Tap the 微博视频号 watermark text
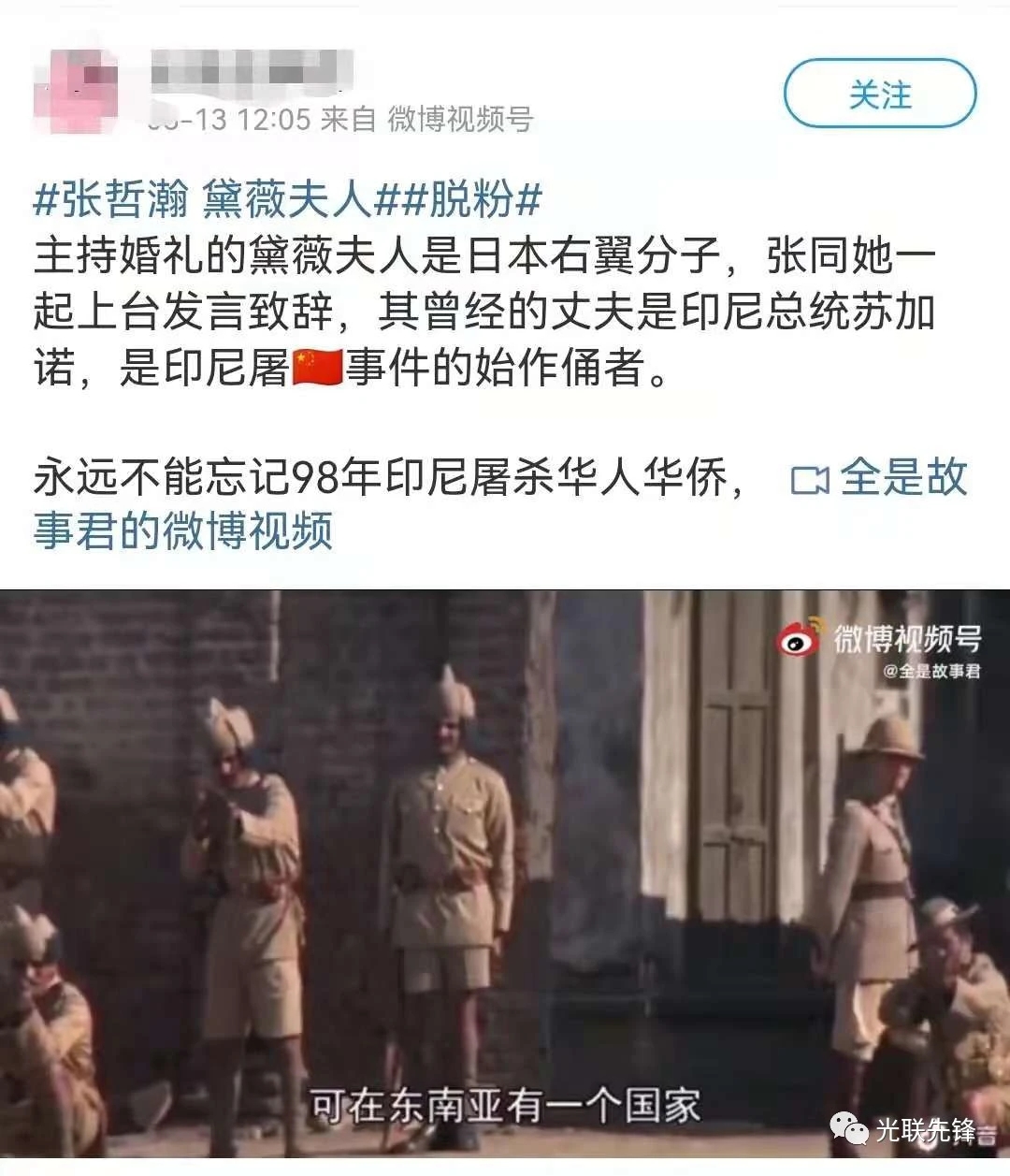The image size is (1010, 1176). click(907, 639)
